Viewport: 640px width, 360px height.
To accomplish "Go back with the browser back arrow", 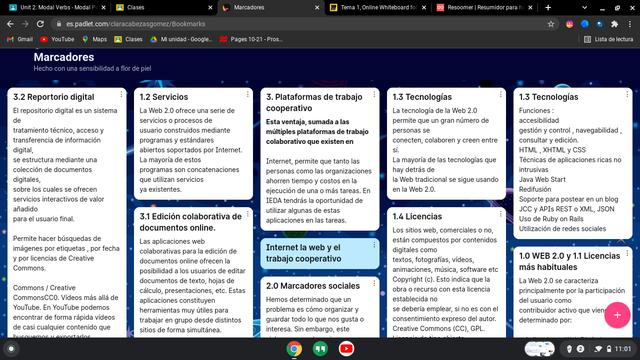I will point(10,24).
